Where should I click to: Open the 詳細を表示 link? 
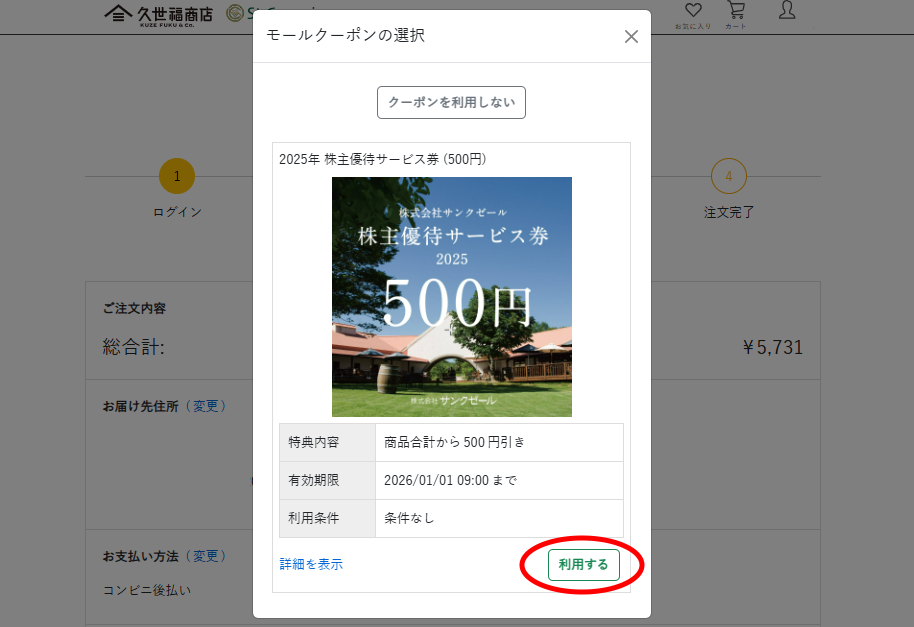coord(311,564)
